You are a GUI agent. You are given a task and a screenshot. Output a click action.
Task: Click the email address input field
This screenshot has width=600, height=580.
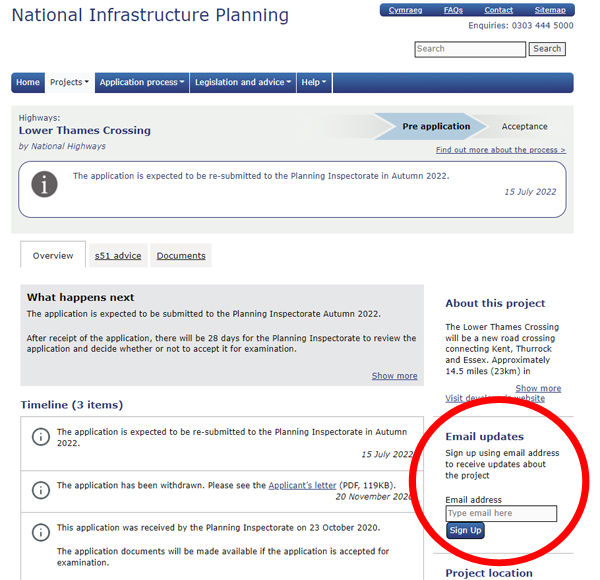[x=501, y=513]
